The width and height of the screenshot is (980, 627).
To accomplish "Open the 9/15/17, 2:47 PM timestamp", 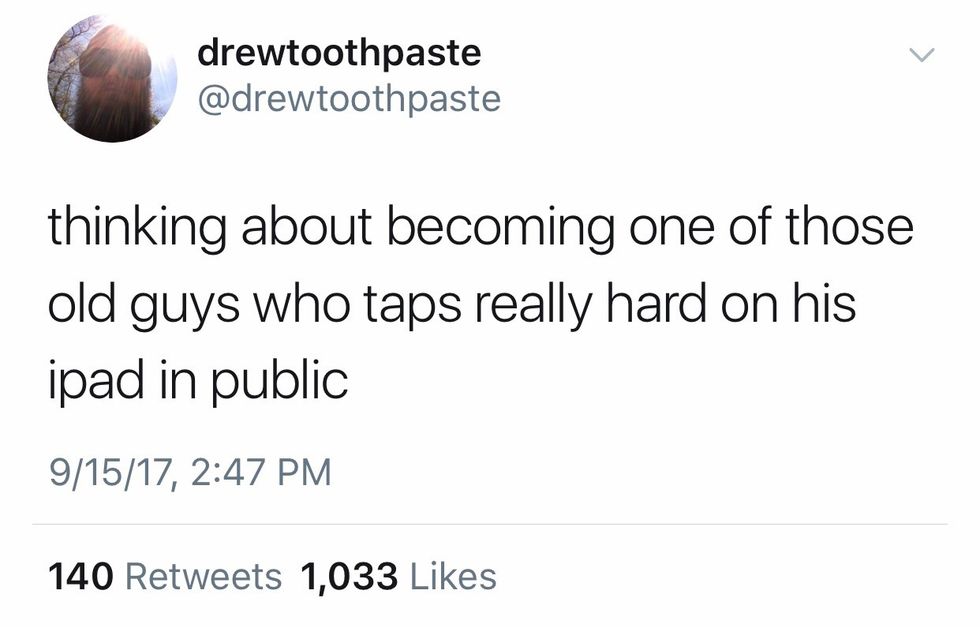I will (x=190, y=472).
